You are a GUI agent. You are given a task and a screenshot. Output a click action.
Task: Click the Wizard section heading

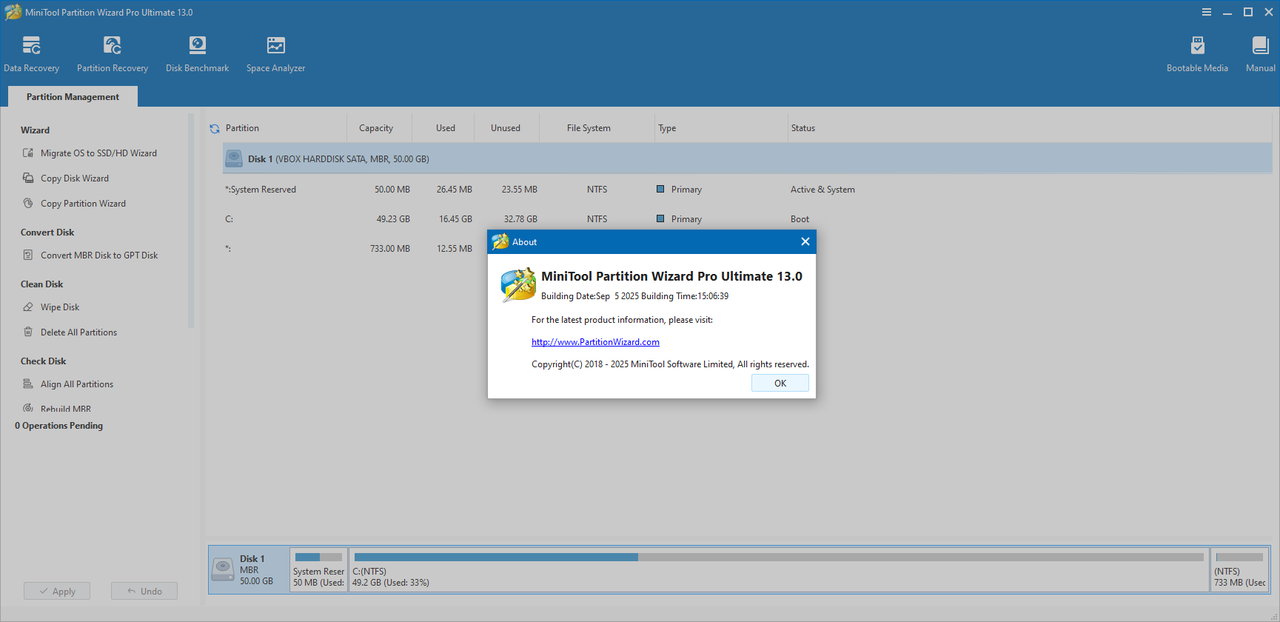click(x=35, y=130)
